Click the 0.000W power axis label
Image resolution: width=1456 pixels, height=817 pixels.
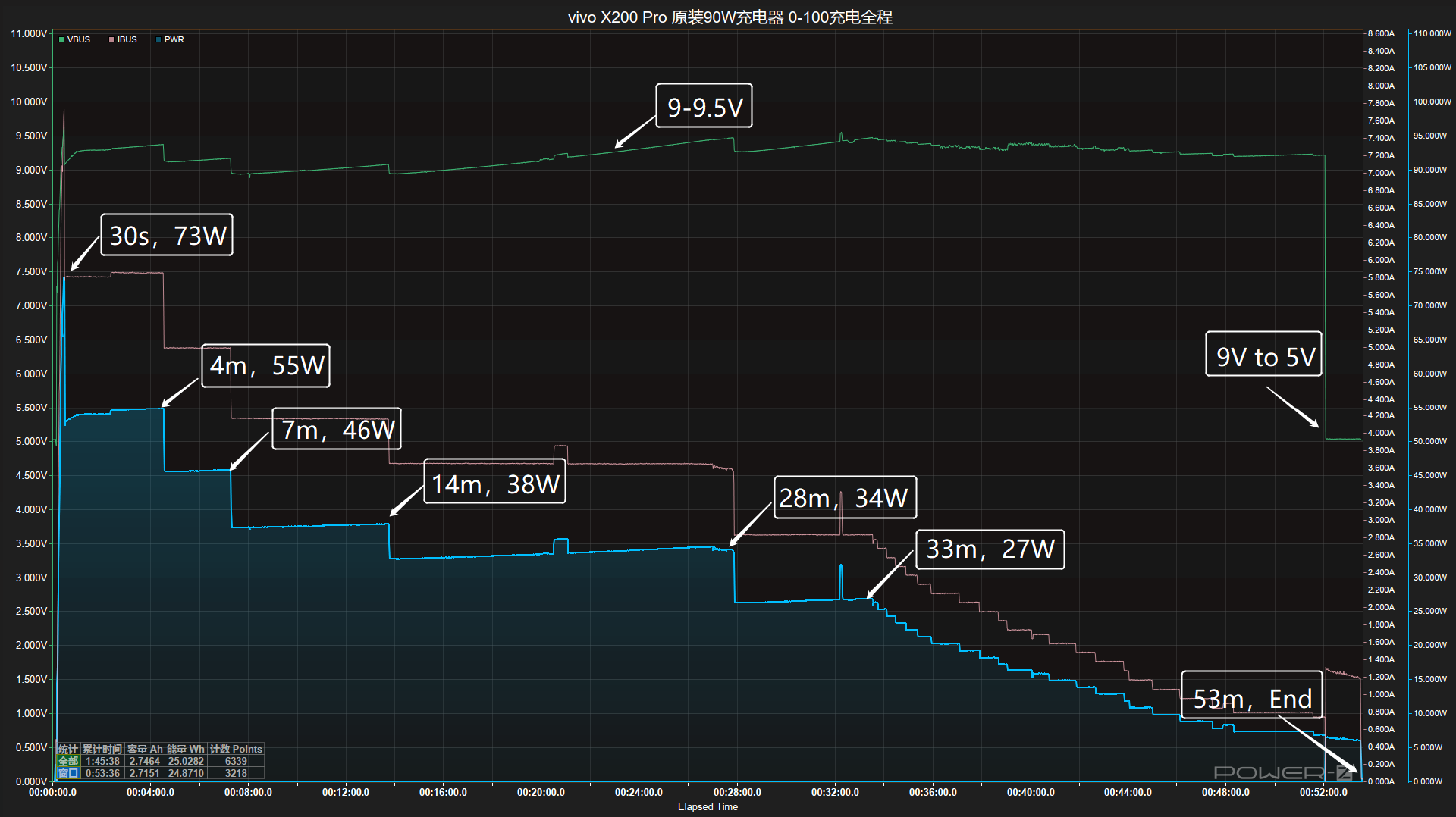tap(1429, 781)
